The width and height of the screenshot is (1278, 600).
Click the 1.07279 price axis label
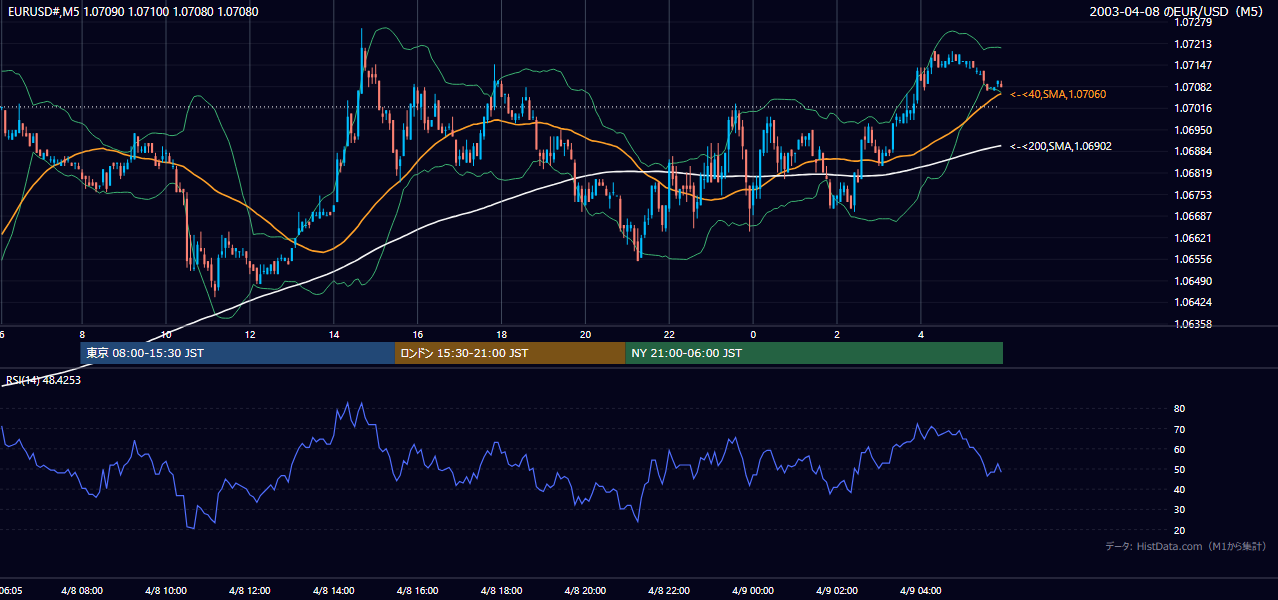pos(1193,22)
